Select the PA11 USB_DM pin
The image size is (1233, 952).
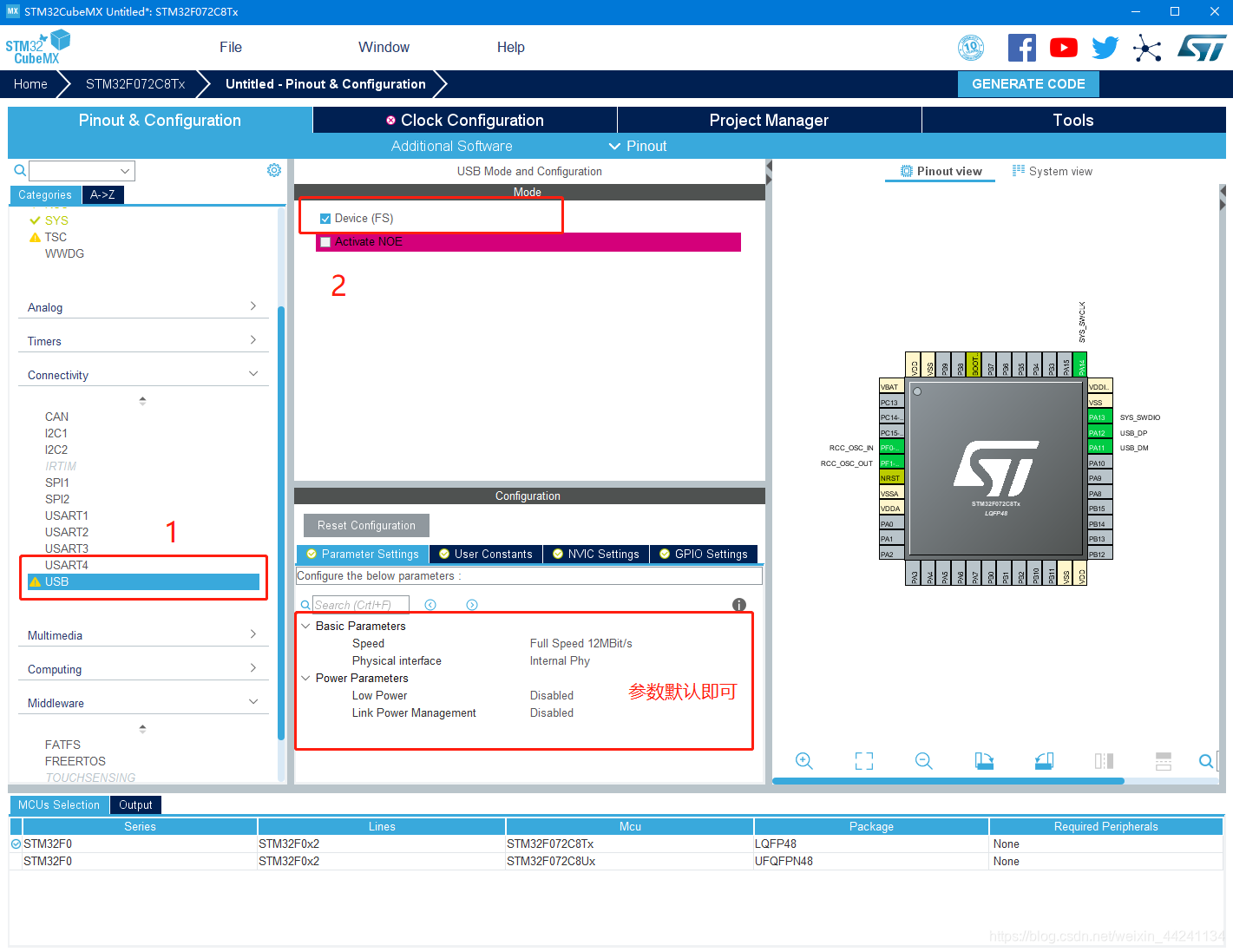coord(1099,448)
